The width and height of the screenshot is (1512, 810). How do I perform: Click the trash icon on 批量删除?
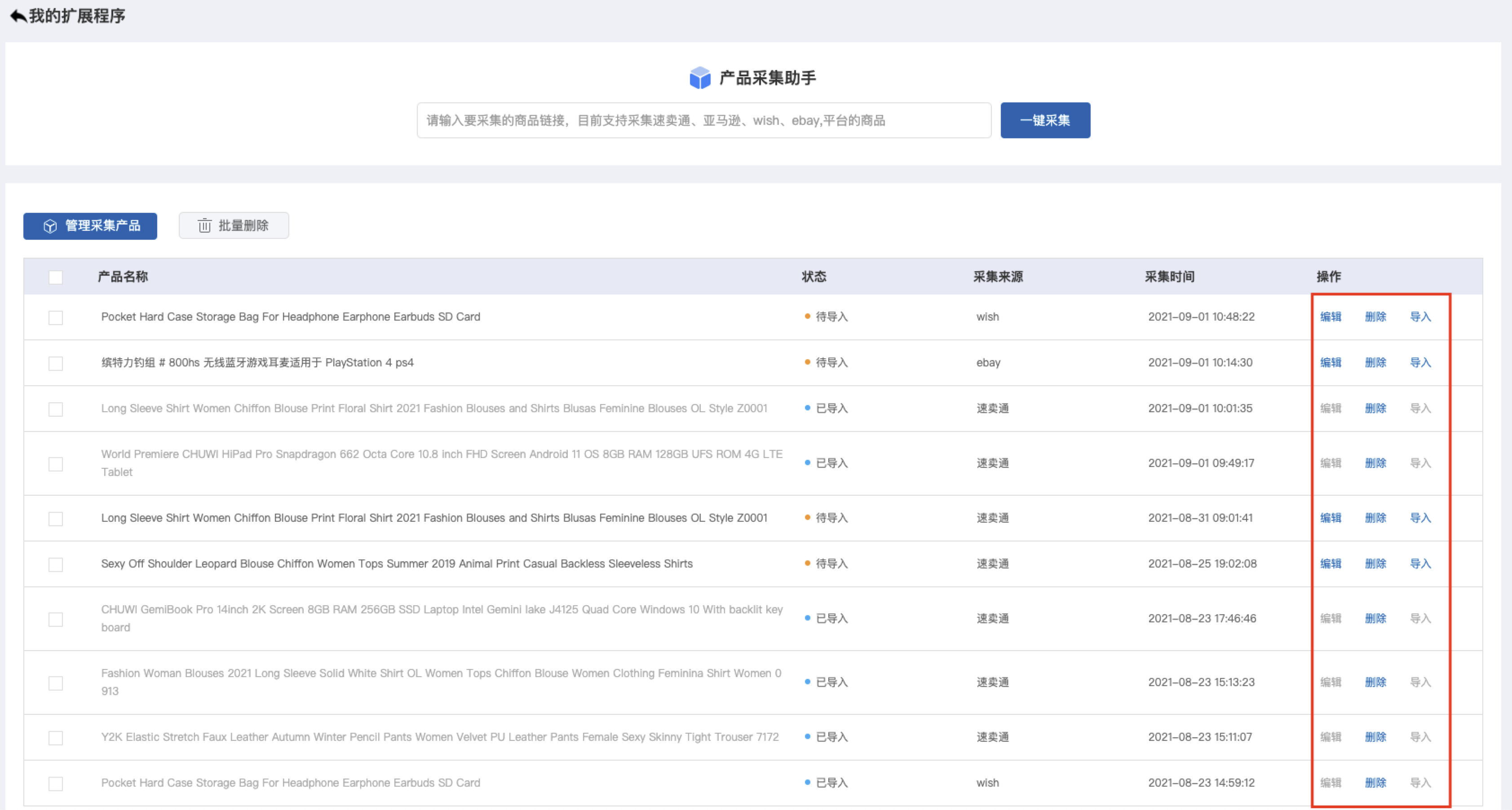pyautogui.click(x=204, y=225)
